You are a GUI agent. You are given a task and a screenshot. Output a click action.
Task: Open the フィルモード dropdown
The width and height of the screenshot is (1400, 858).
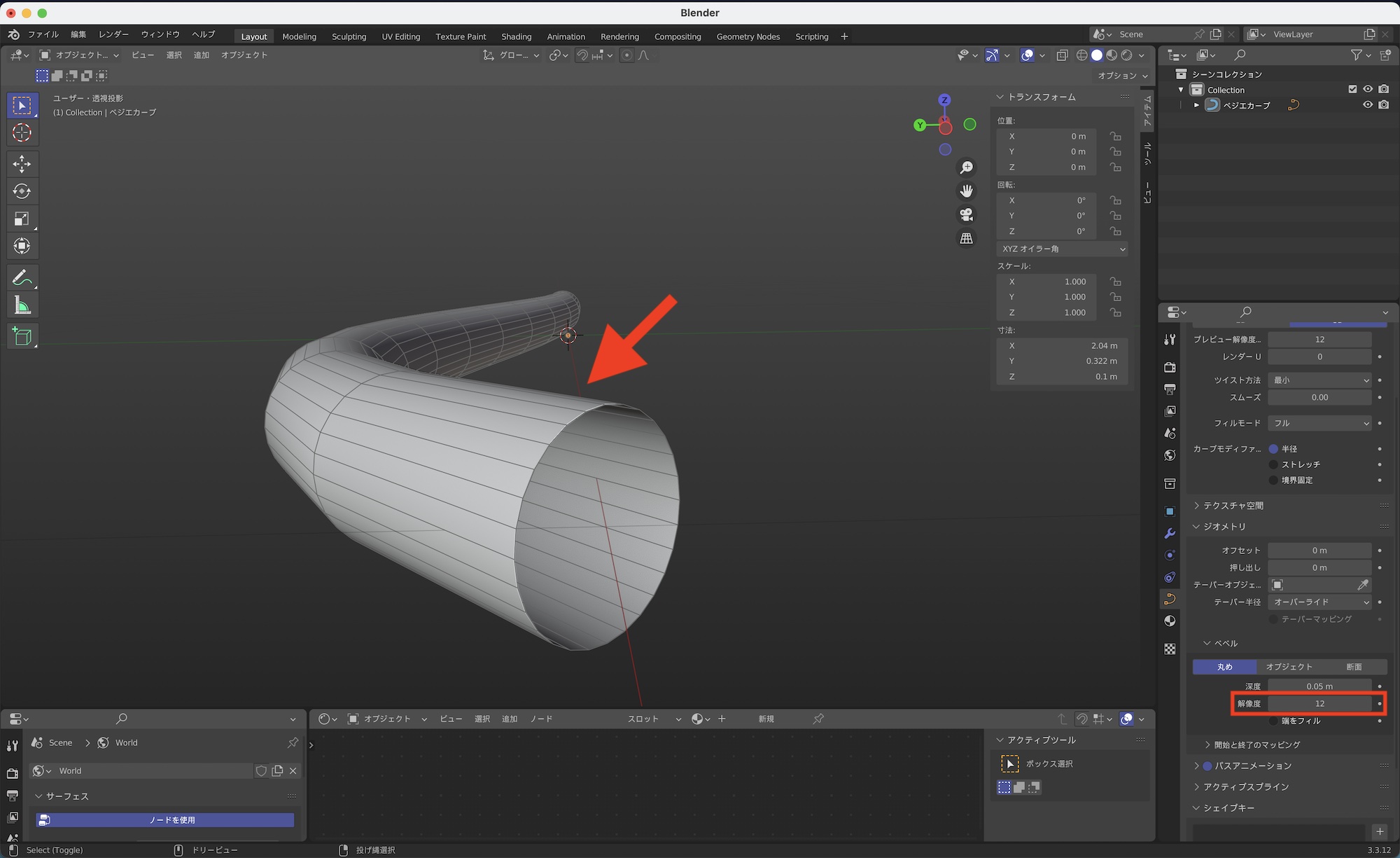pyautogui.click(x=1320, y=423)
